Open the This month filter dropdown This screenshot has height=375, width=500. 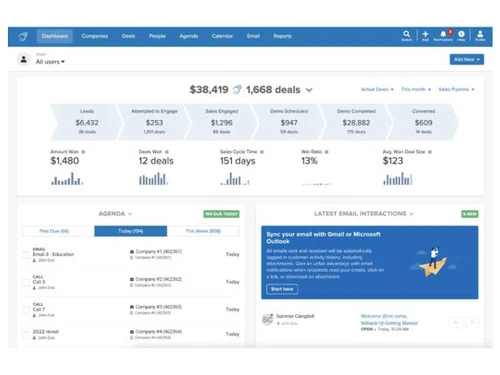(x=416, y=89)
